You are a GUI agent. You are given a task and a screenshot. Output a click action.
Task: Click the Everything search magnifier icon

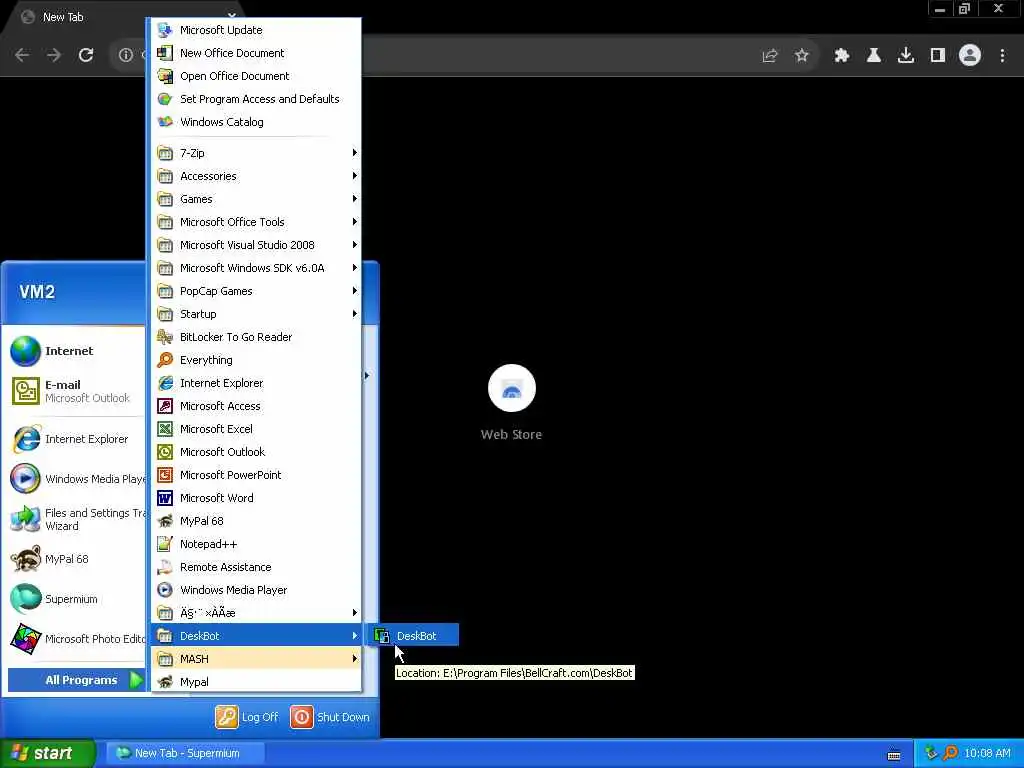pyautogui.click(x=165, y=360)
